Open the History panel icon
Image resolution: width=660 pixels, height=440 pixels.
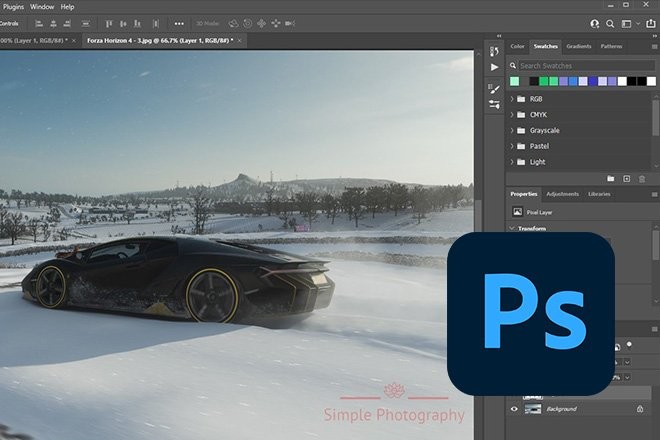pos(493,51)
